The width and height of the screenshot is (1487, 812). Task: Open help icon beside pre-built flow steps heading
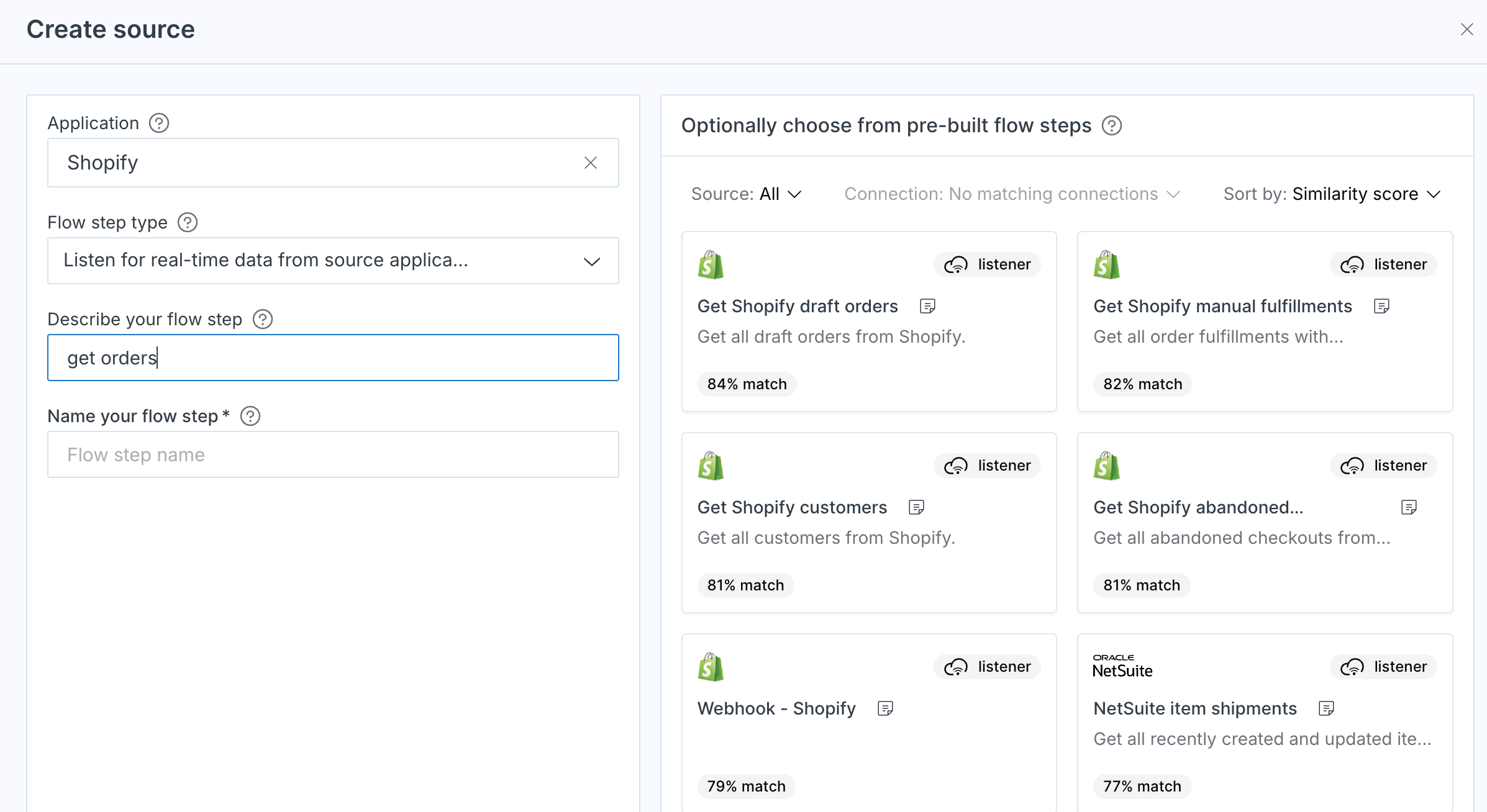coord(1112,125)
